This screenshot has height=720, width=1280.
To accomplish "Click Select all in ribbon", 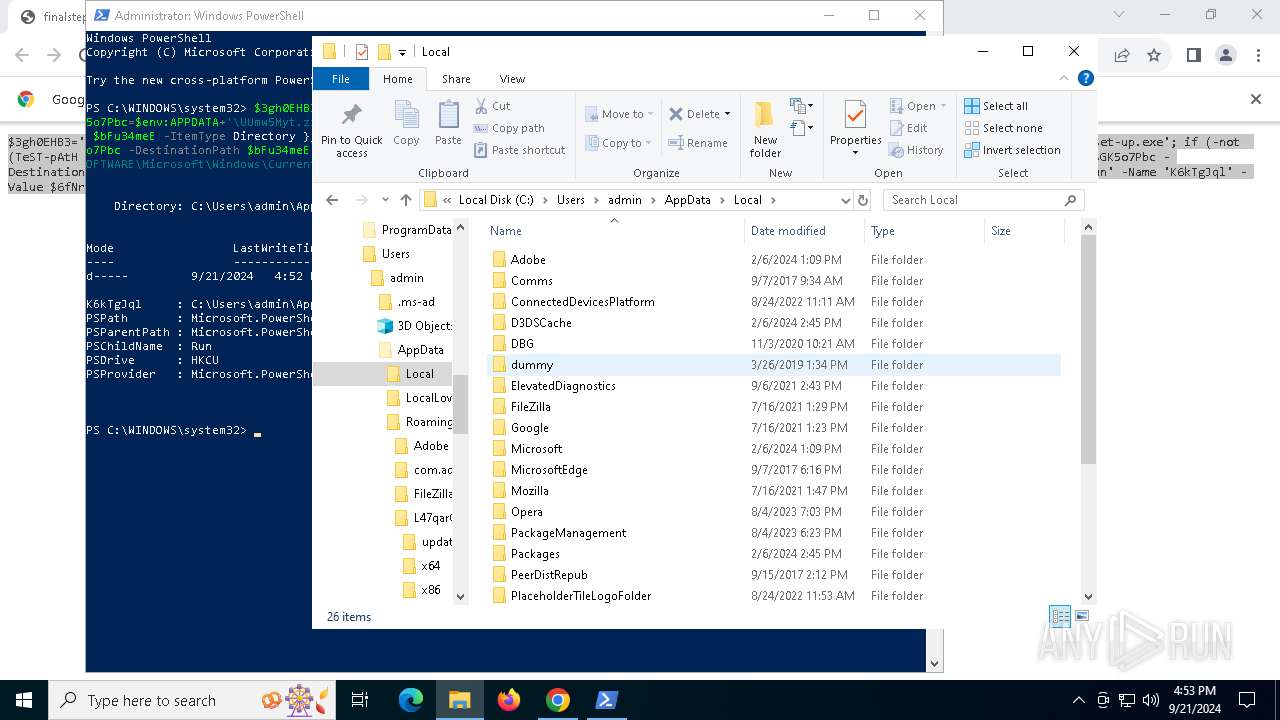I will (996, 106).
